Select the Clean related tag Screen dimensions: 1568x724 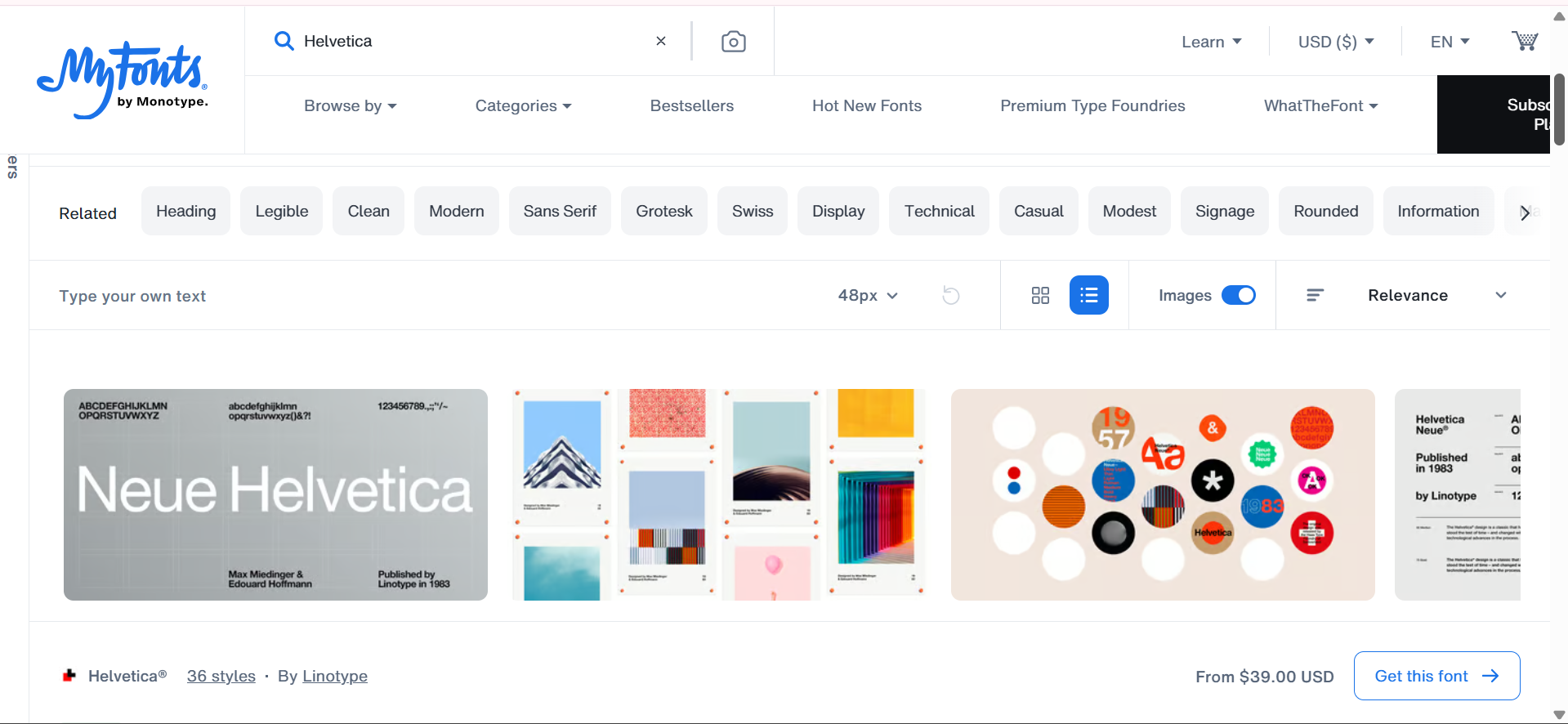pos(369,211)
